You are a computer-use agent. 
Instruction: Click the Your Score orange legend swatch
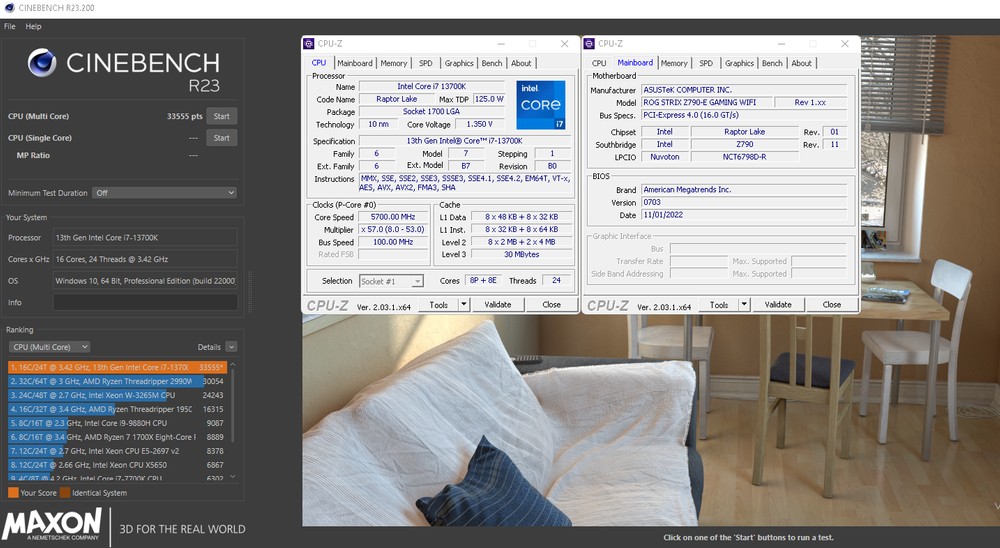point(13,492)
